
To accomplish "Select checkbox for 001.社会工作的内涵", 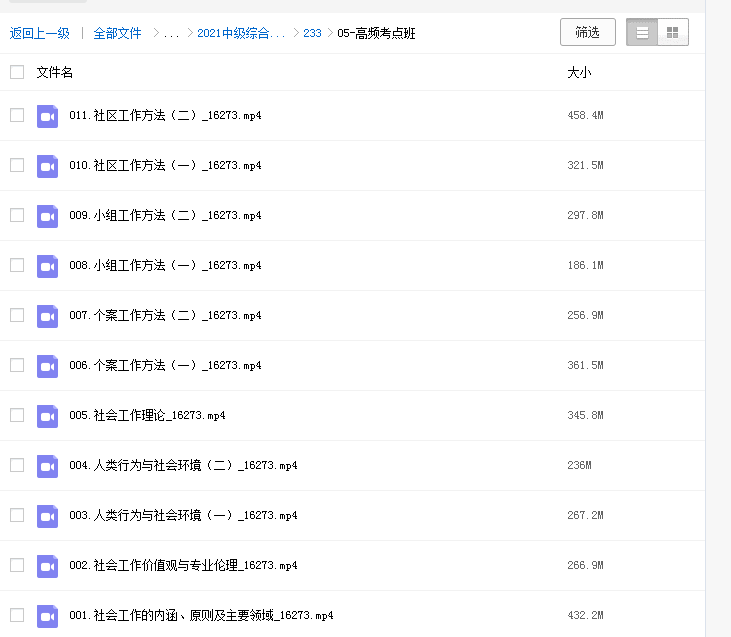I will (x=17, y=615).
